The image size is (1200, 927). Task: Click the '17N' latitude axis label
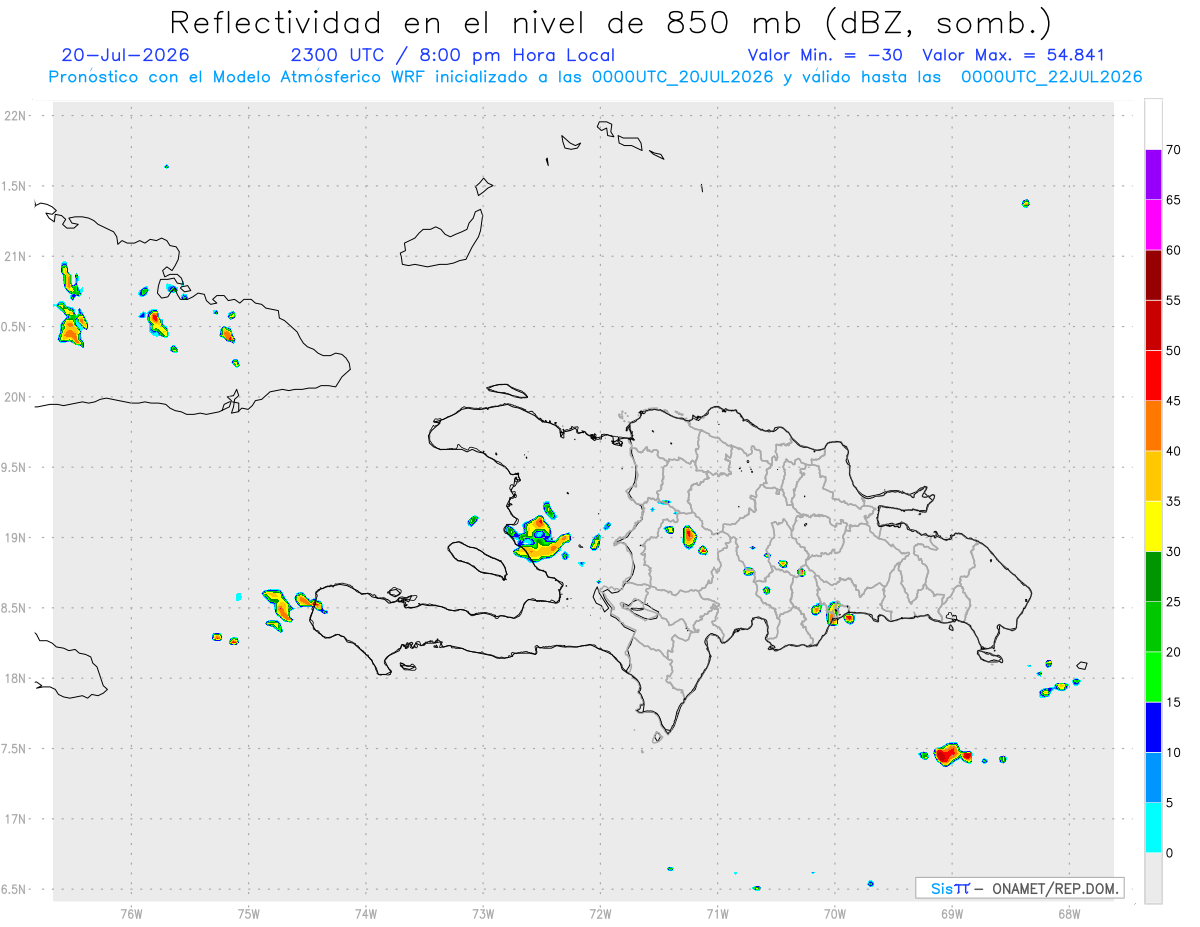point(16,819)
